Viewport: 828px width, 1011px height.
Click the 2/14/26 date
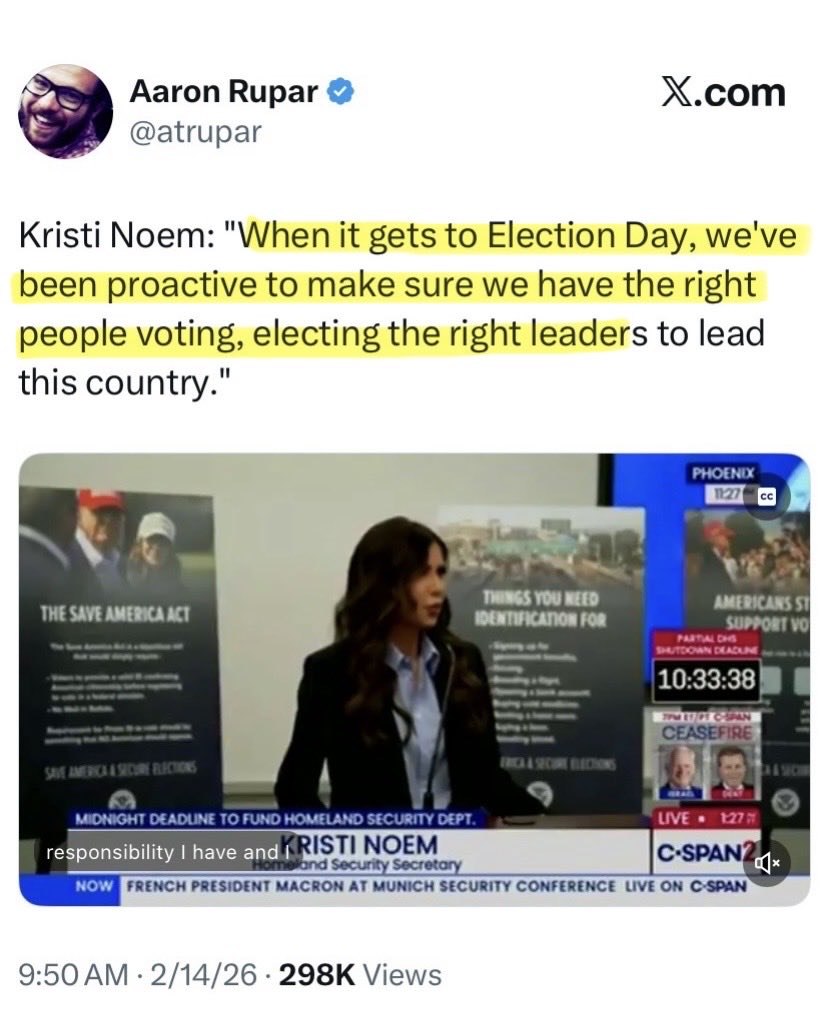tap(203, 974)
